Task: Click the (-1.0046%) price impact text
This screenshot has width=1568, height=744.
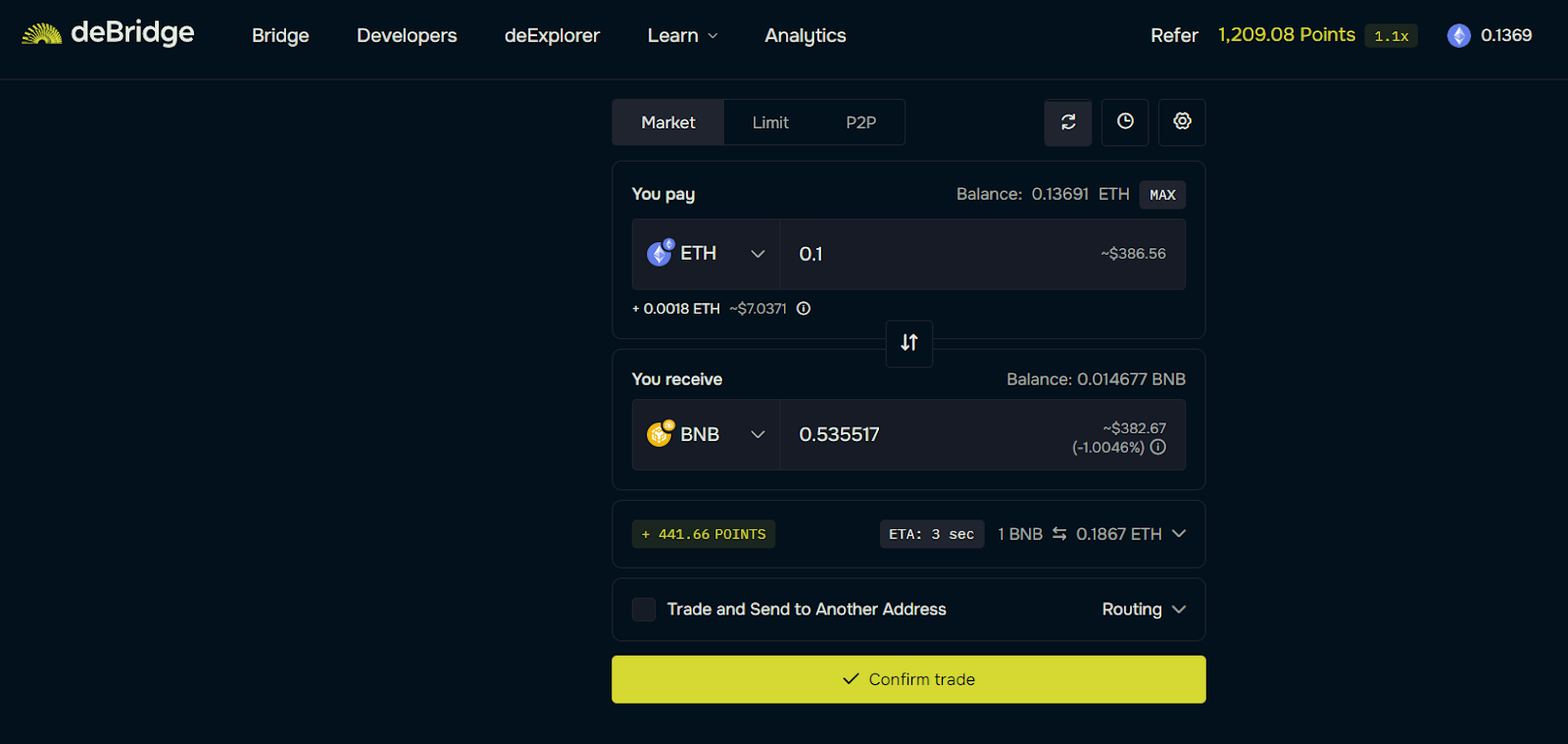Action: click(x=1108, y=447)
